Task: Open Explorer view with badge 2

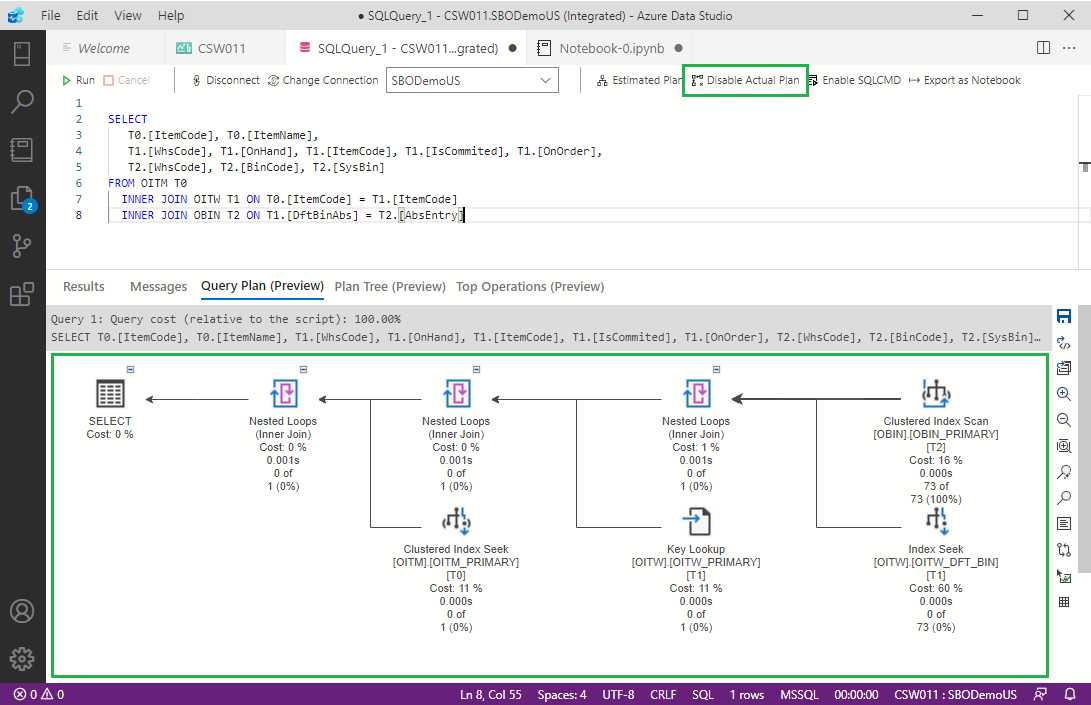Action: pos(22,198)
